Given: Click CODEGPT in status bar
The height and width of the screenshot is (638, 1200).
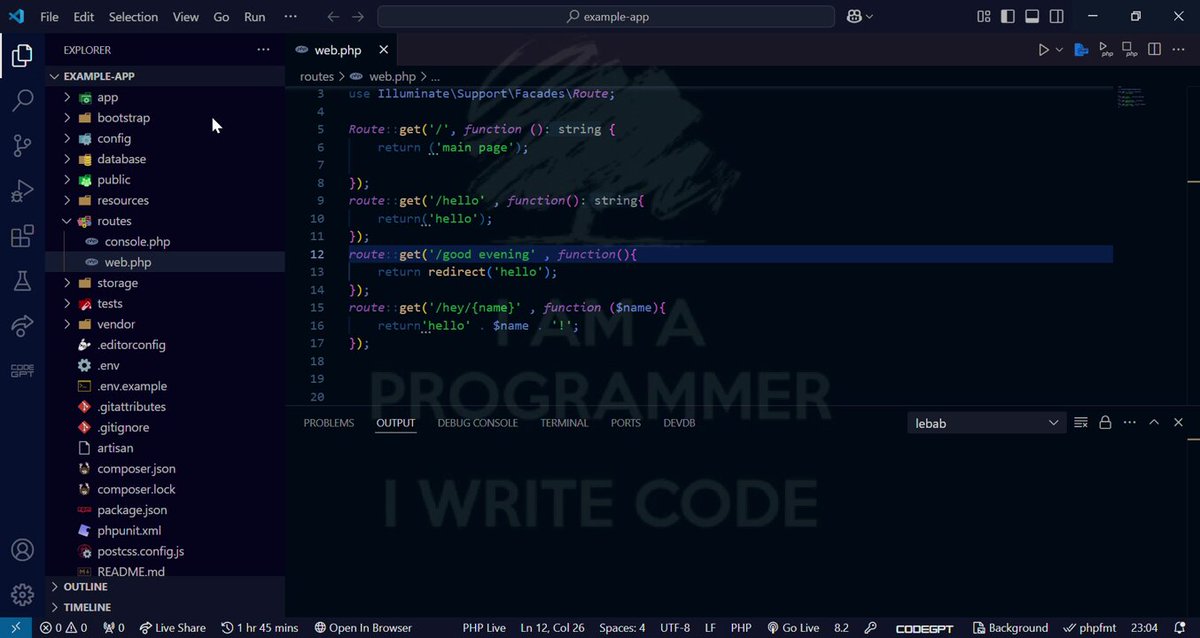Looking at the screenshot, I should pos(924,628).
